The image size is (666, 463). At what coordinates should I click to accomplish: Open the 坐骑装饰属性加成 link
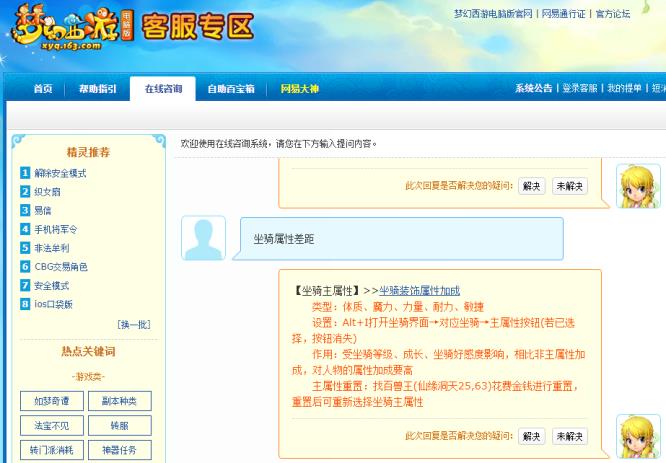point(419,291)
